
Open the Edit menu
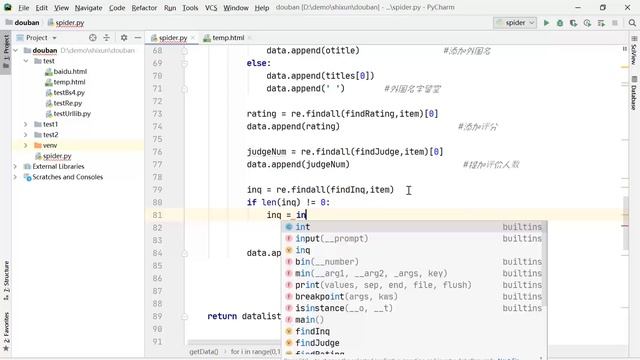click(41, 8)
